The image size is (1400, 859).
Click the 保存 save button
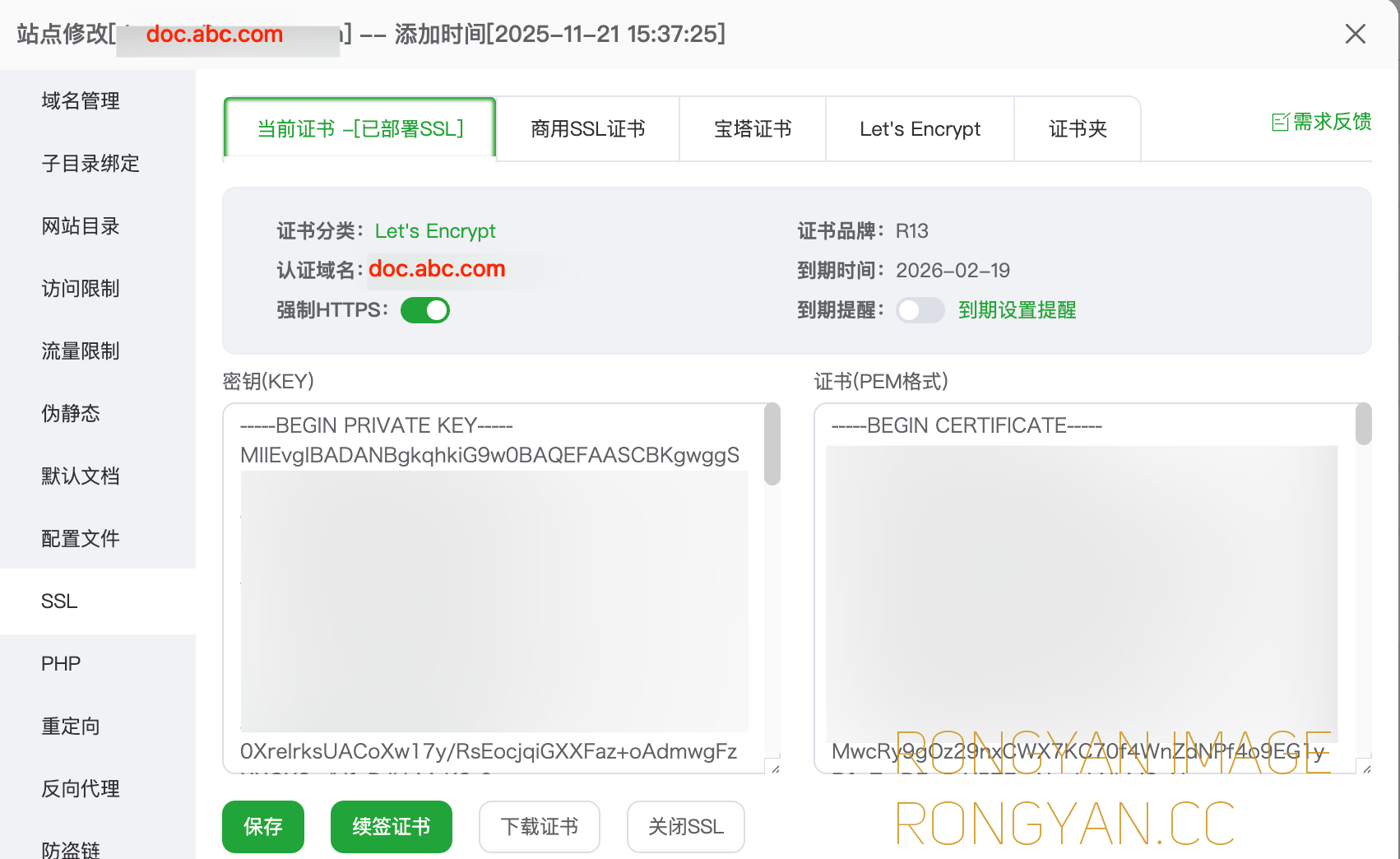tap(263, 826)
